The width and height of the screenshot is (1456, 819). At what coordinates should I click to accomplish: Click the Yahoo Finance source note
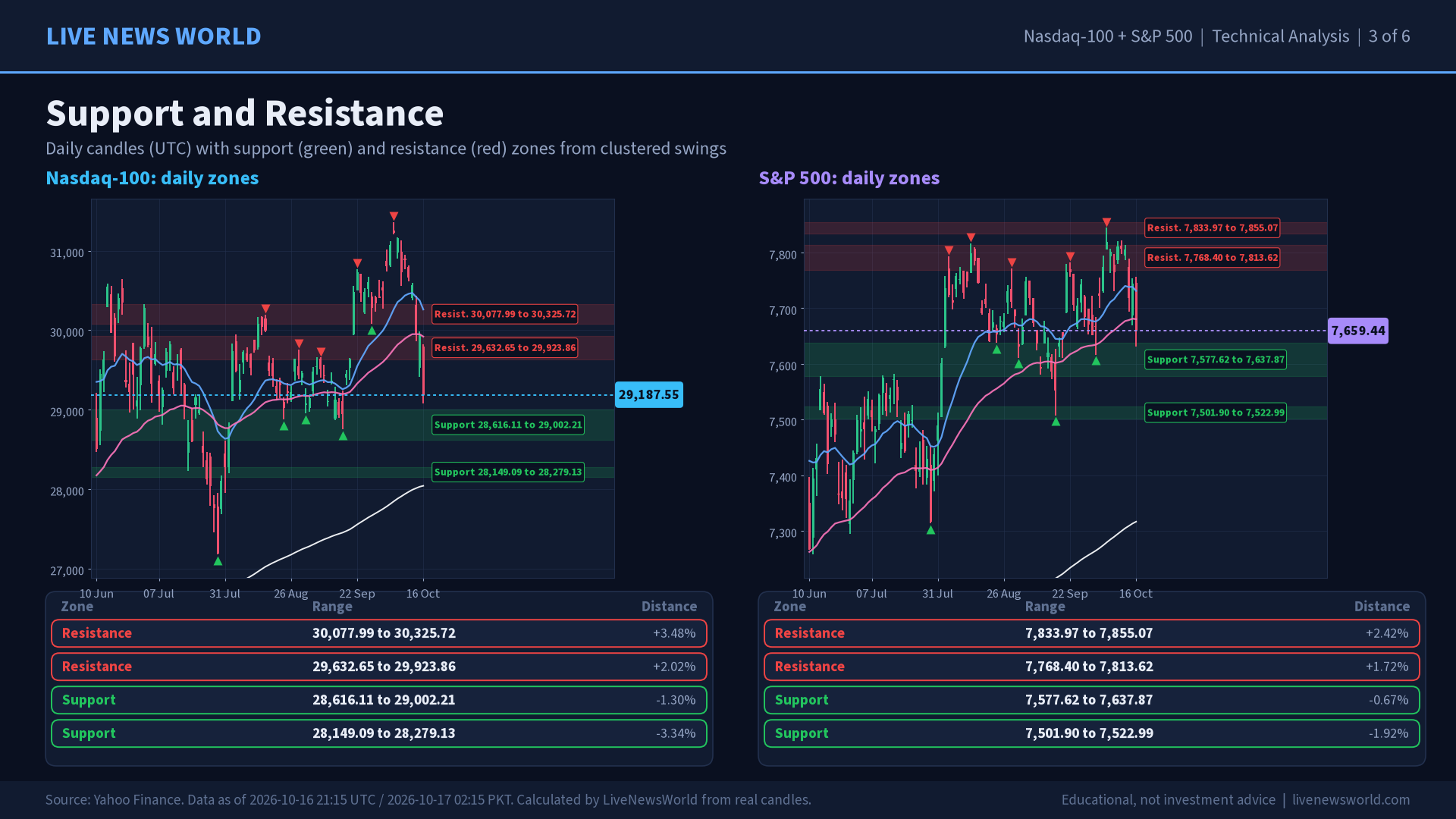[x=428, y=800]
